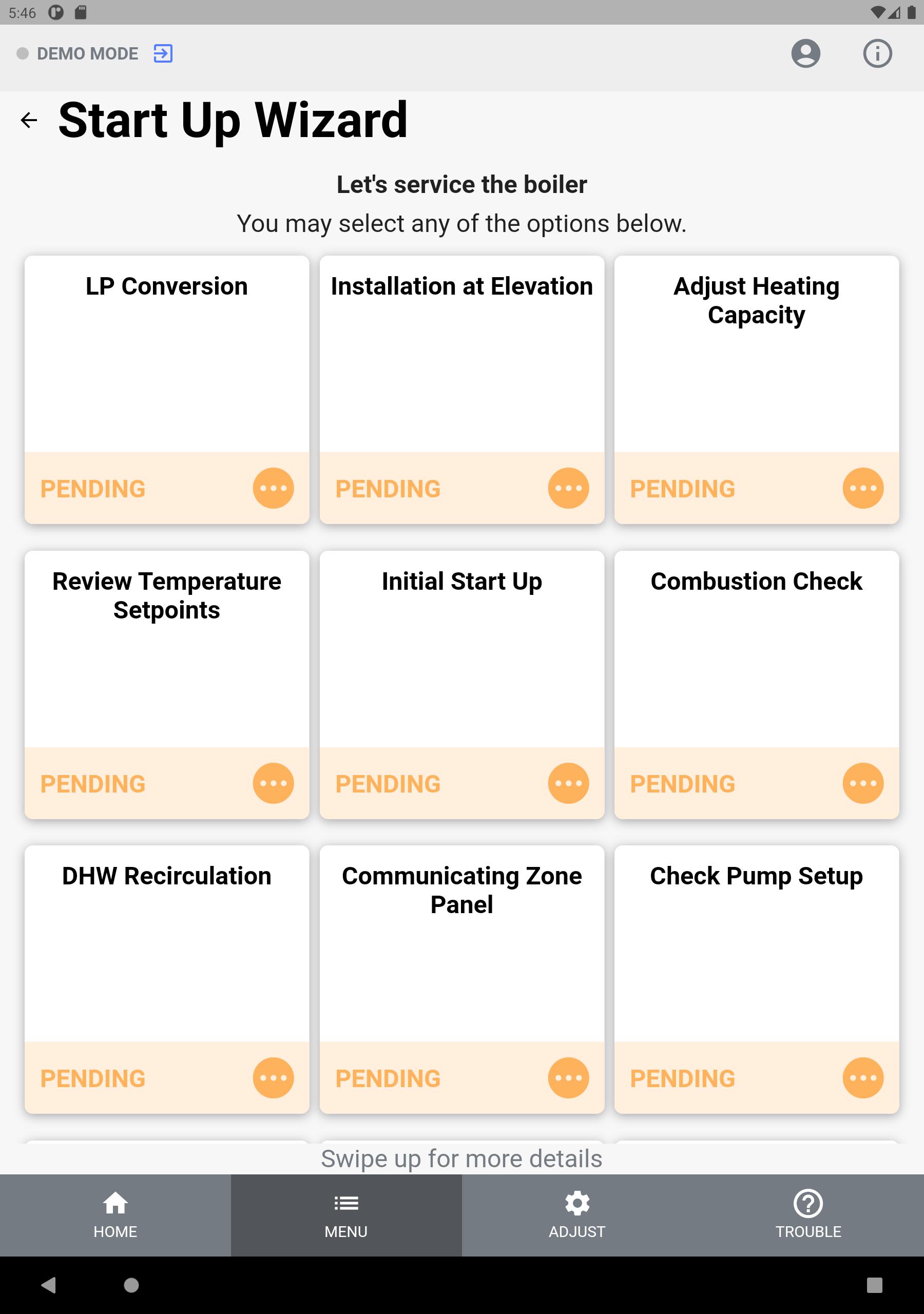This screenshot has height=1314, width=924.
Task: Go back using the arrow beside Start Up Wizard
Action: click(x=29, y=120)
